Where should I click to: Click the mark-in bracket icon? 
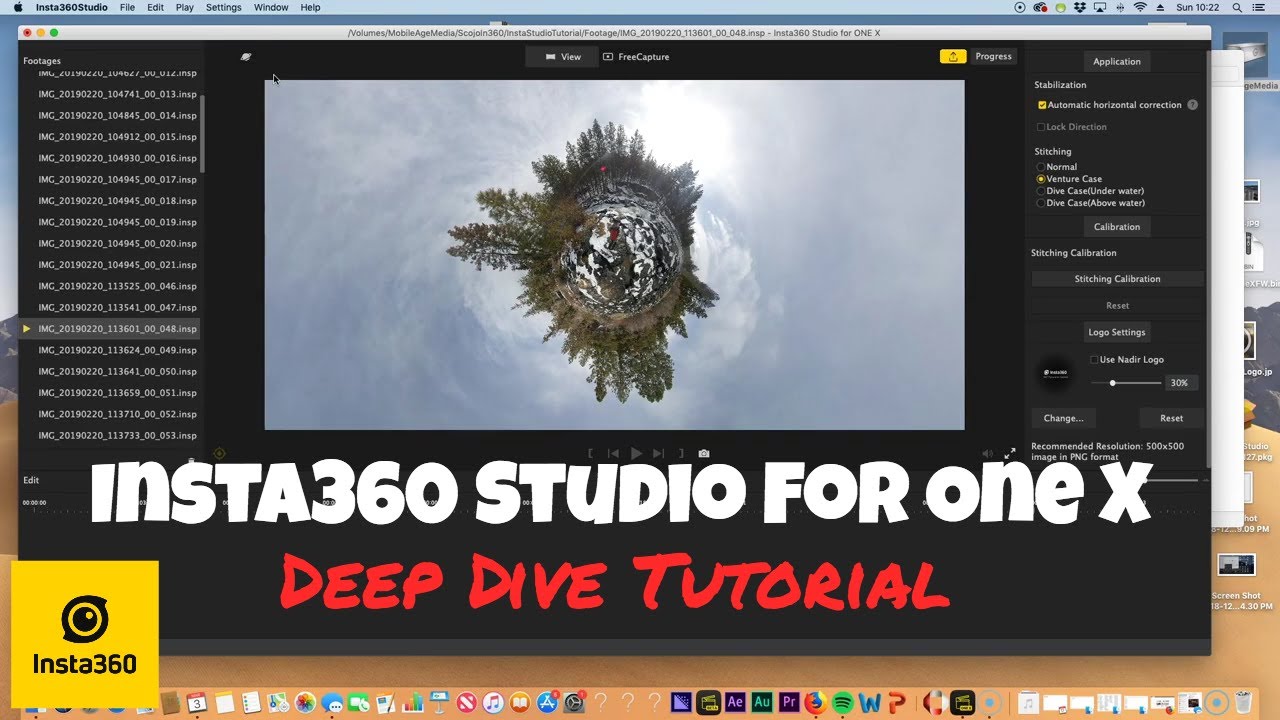pyautogui.click(x=591, y=454)
